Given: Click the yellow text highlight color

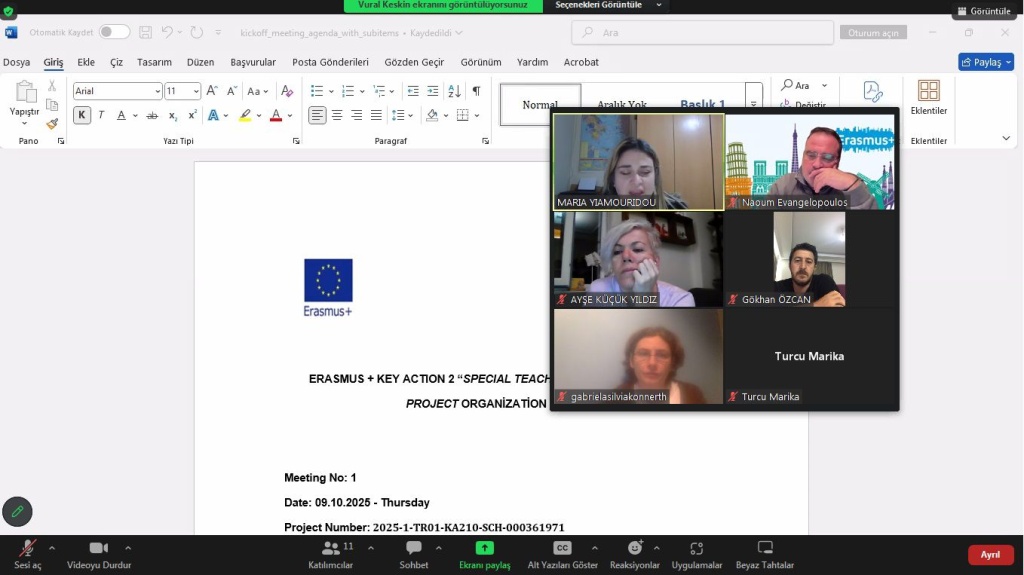Looking at the screenshot, I should pos(245,115).
